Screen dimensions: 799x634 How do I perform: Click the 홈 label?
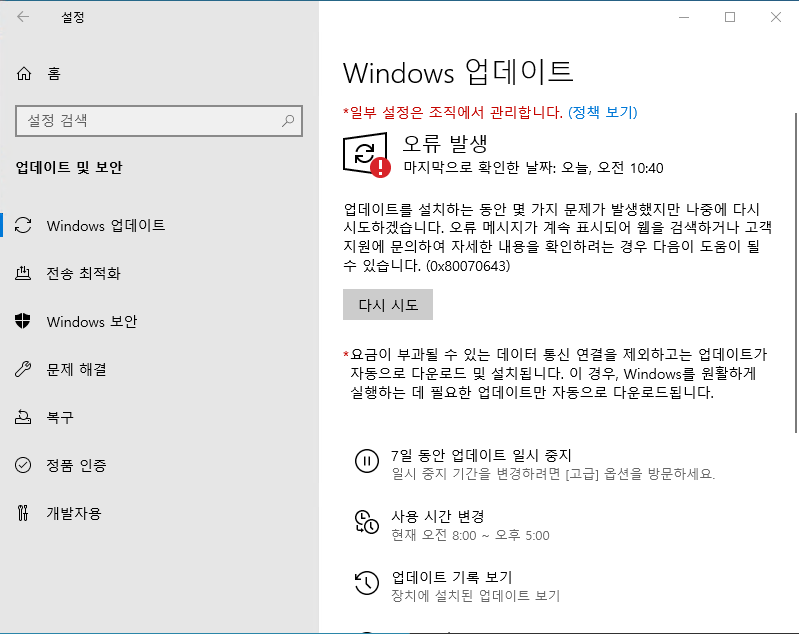click(x=54, y=73)
